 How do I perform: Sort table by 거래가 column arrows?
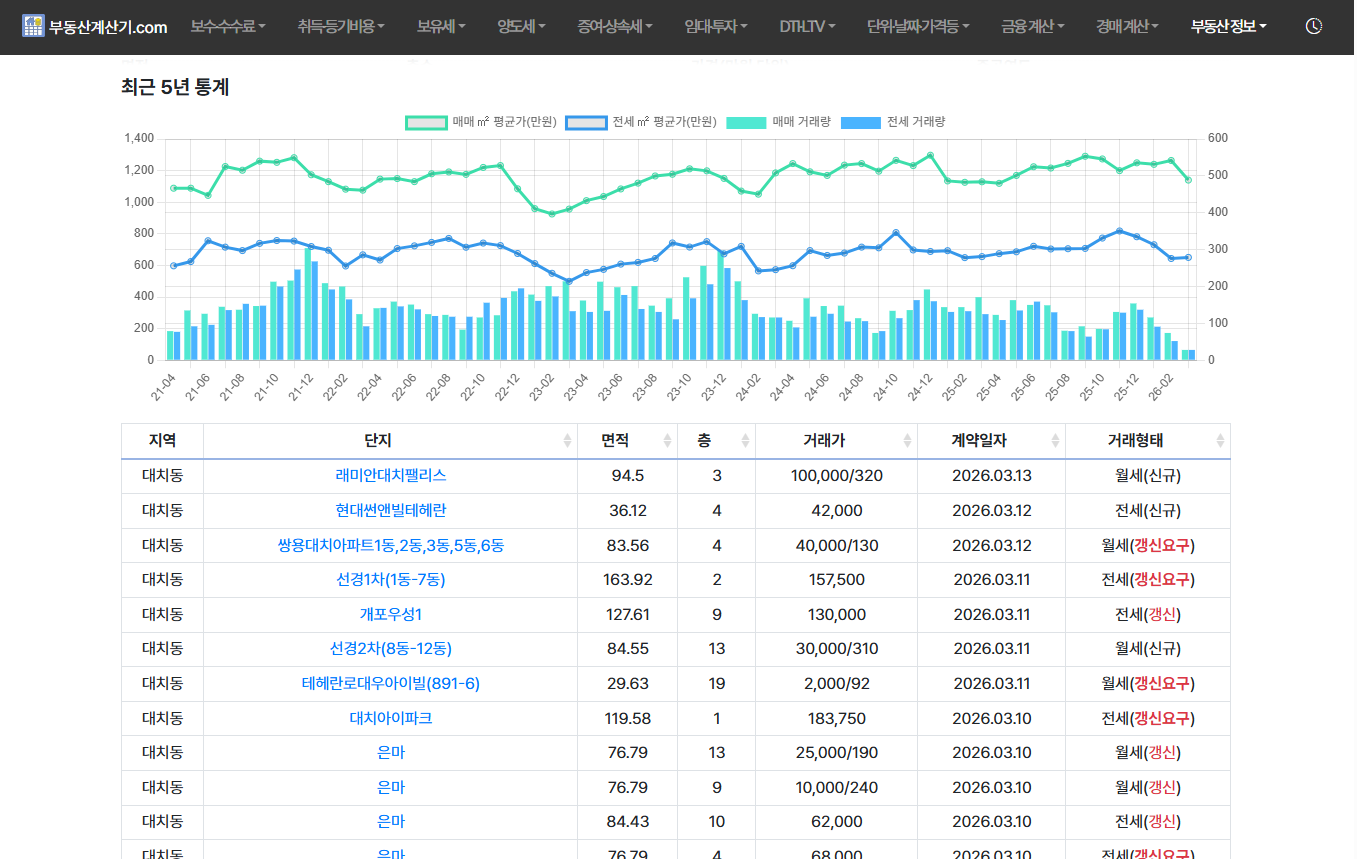[x=907, y=441]
